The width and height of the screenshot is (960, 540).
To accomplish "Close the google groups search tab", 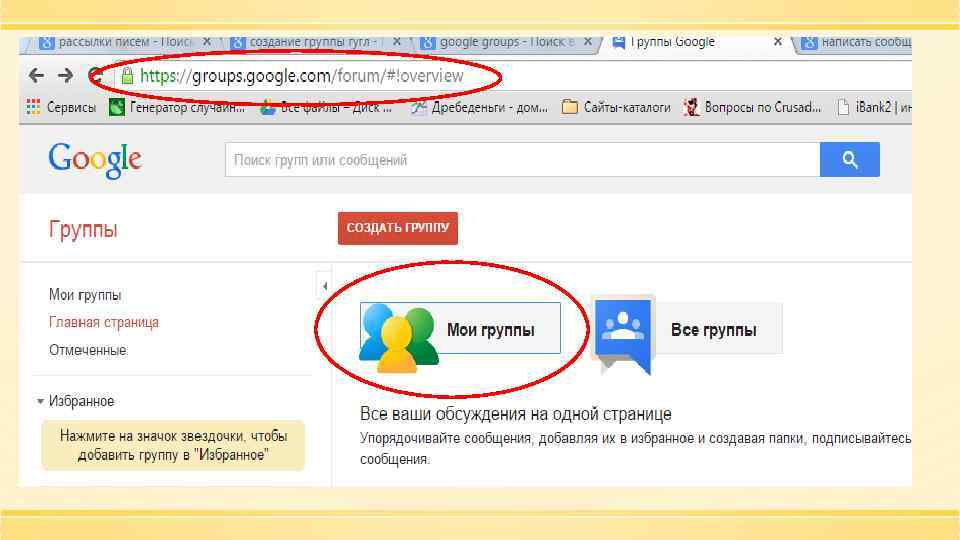I will tap(588, 42).
